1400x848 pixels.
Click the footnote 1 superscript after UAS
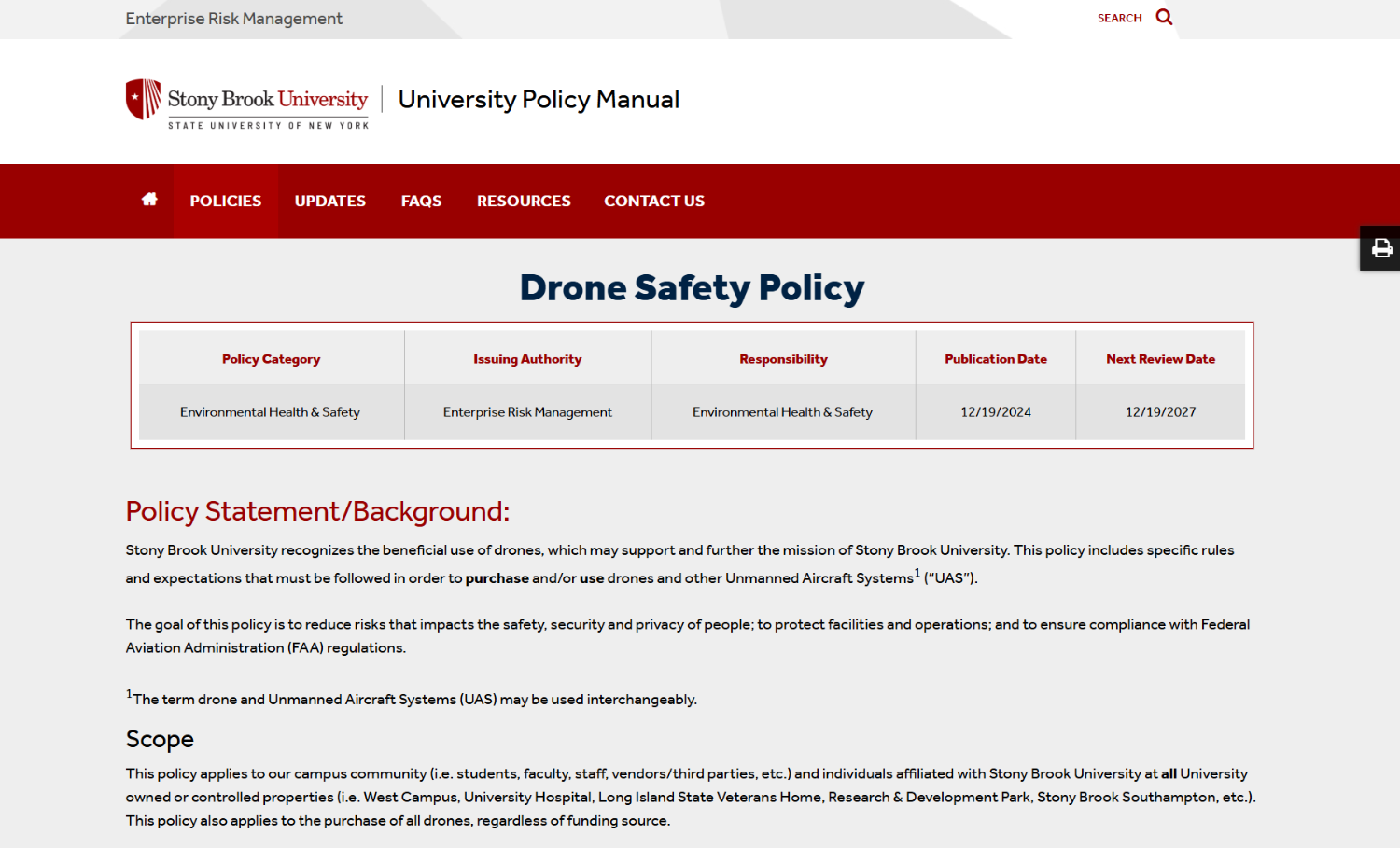(x=917, y=571)
